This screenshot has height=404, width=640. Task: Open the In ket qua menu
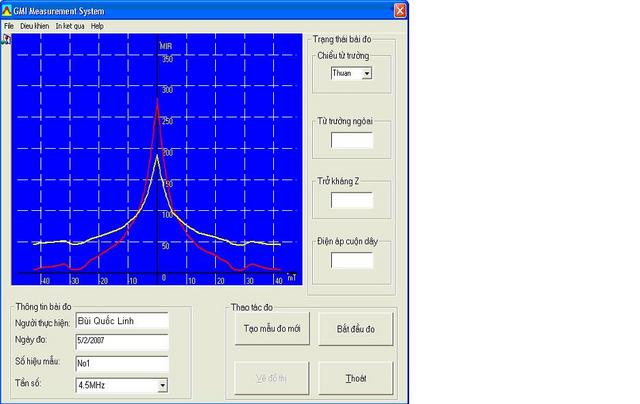pos(70,26)
